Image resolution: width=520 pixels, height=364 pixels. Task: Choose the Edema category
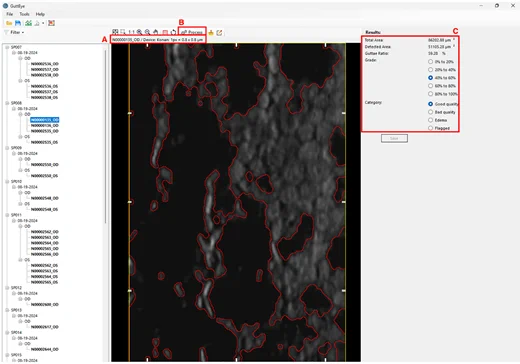click(x=430, y=120)
